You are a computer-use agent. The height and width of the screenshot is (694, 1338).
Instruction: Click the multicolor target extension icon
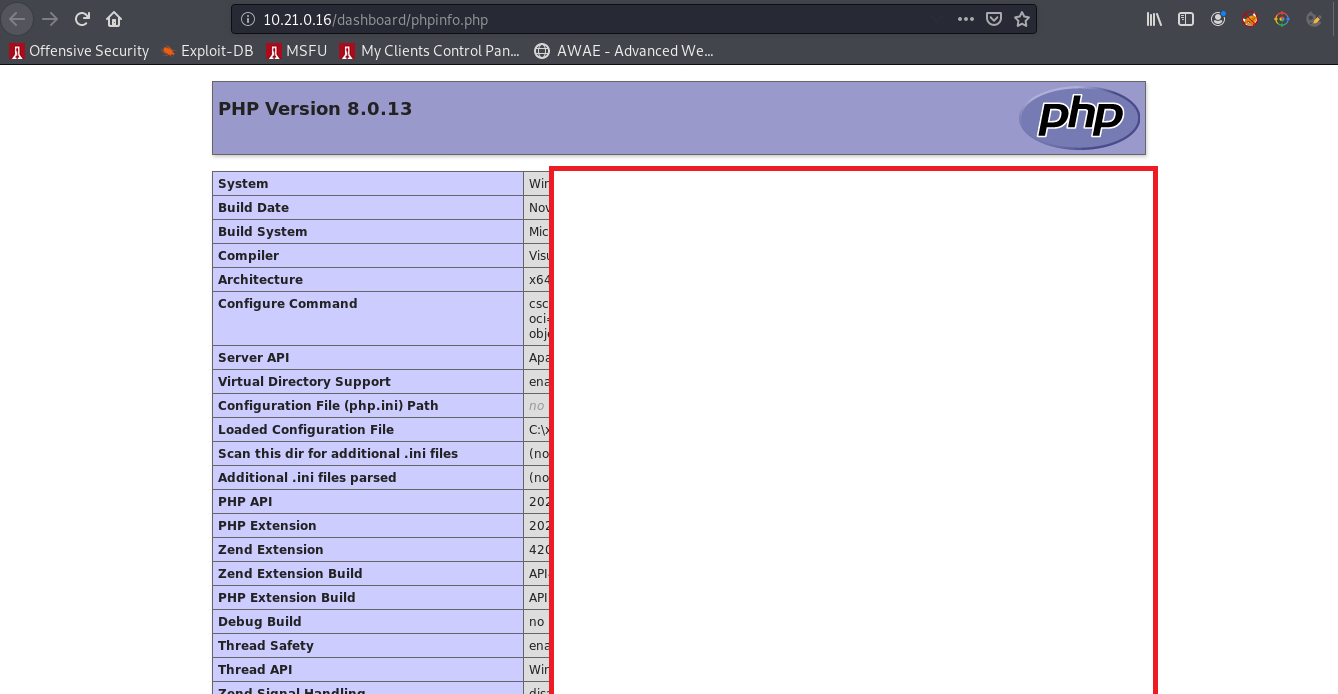1282,19
